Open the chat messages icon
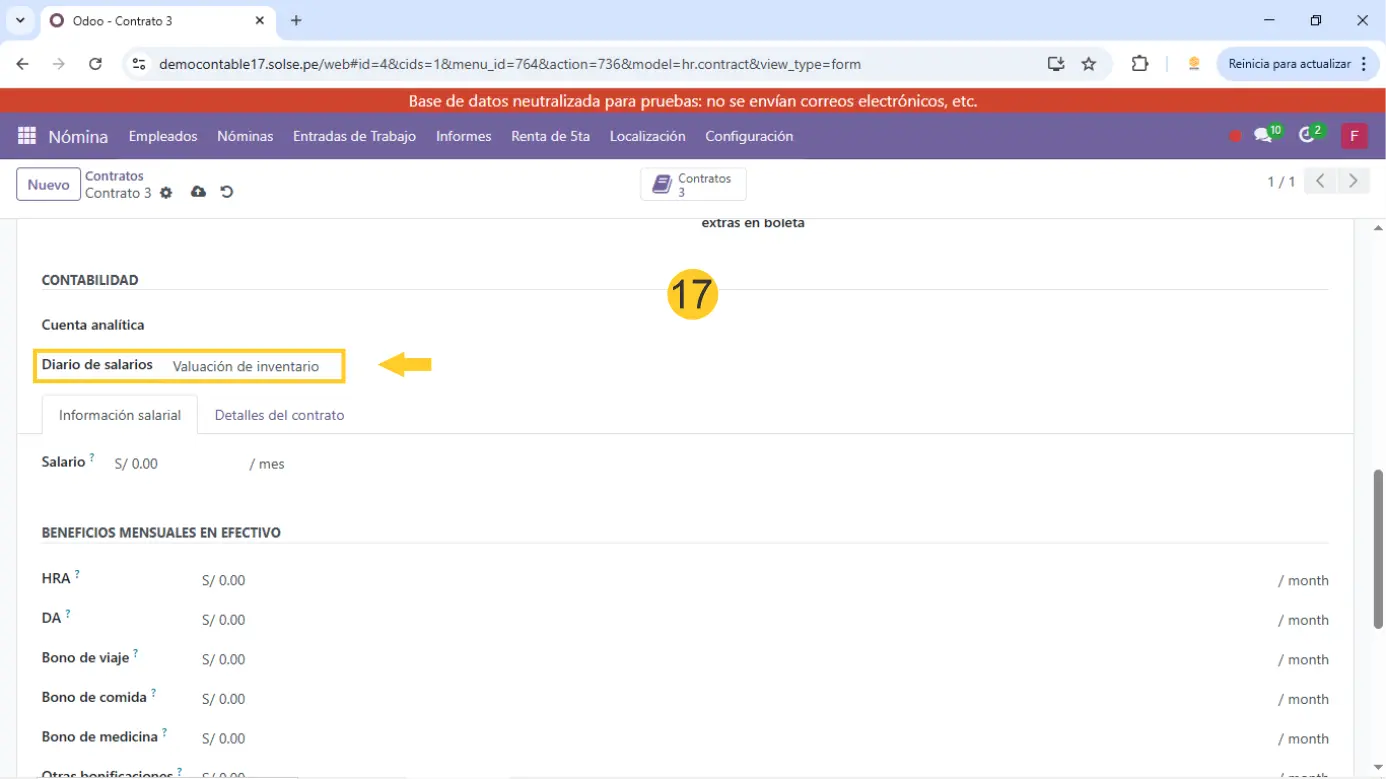The image size is (1386, 779). click(1264, 136)
